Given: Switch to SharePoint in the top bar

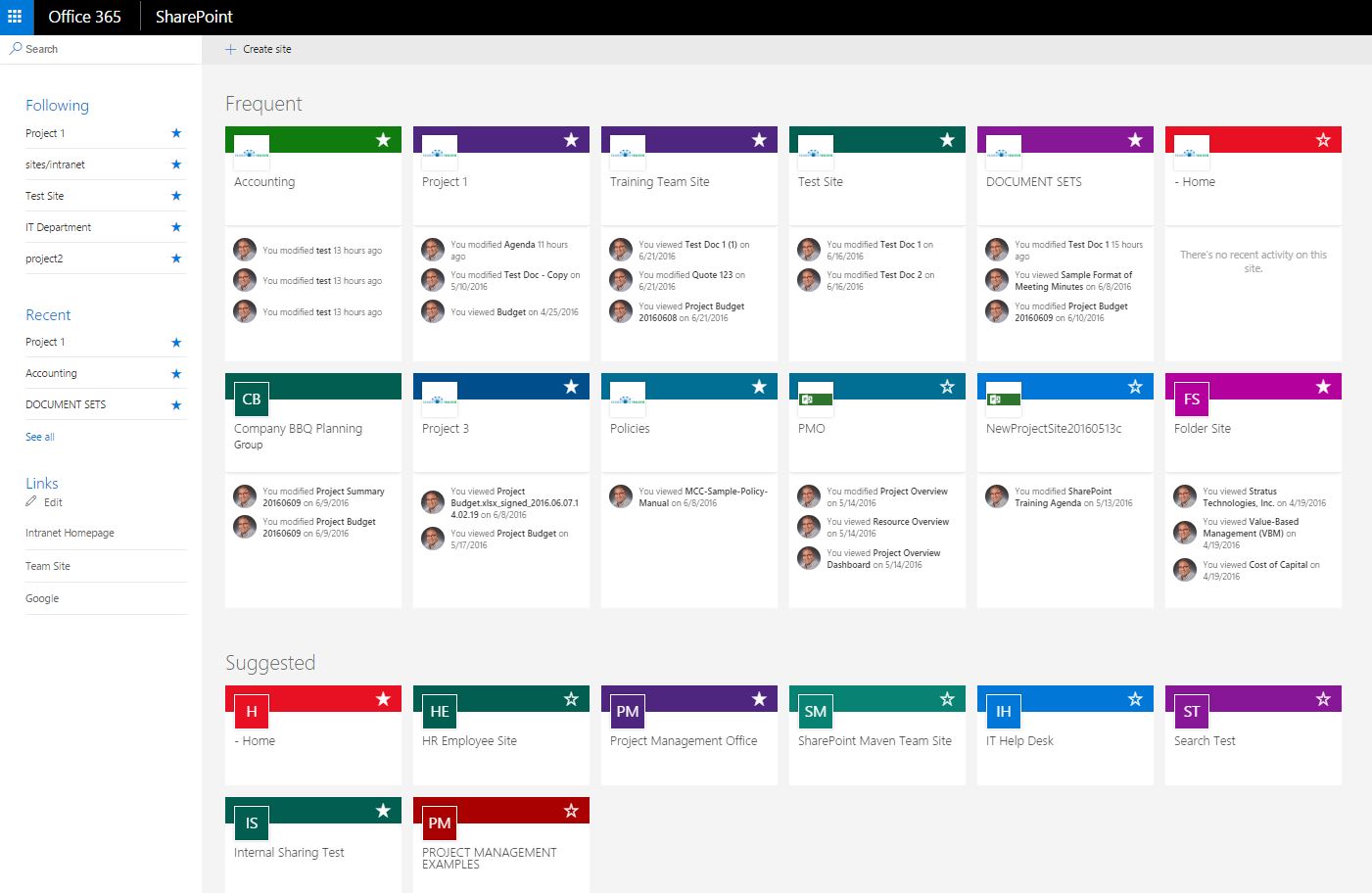Looking at the screenshot, I should (193, 17).
